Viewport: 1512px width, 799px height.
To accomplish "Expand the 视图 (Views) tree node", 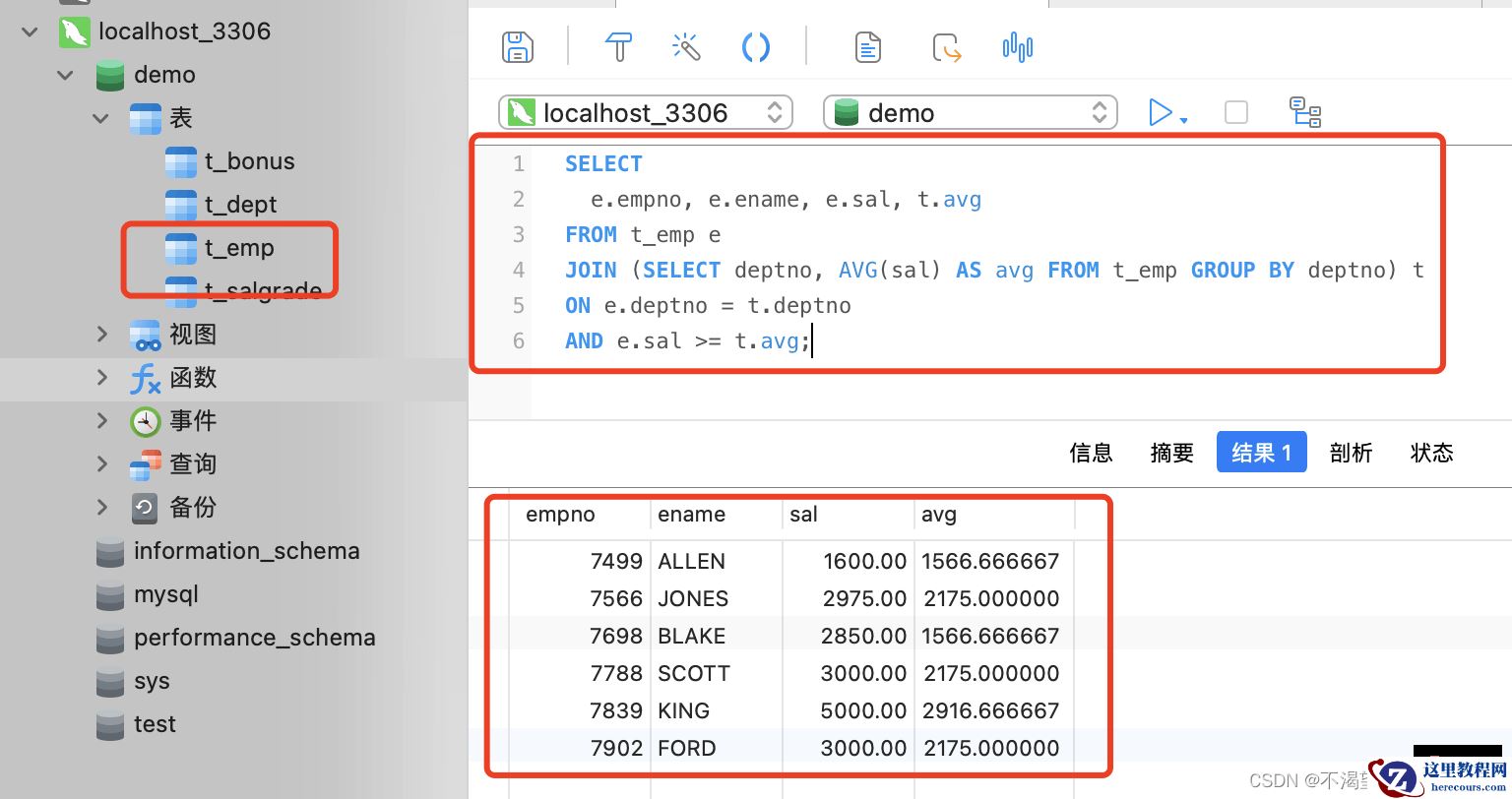I will tap(102, 335).
